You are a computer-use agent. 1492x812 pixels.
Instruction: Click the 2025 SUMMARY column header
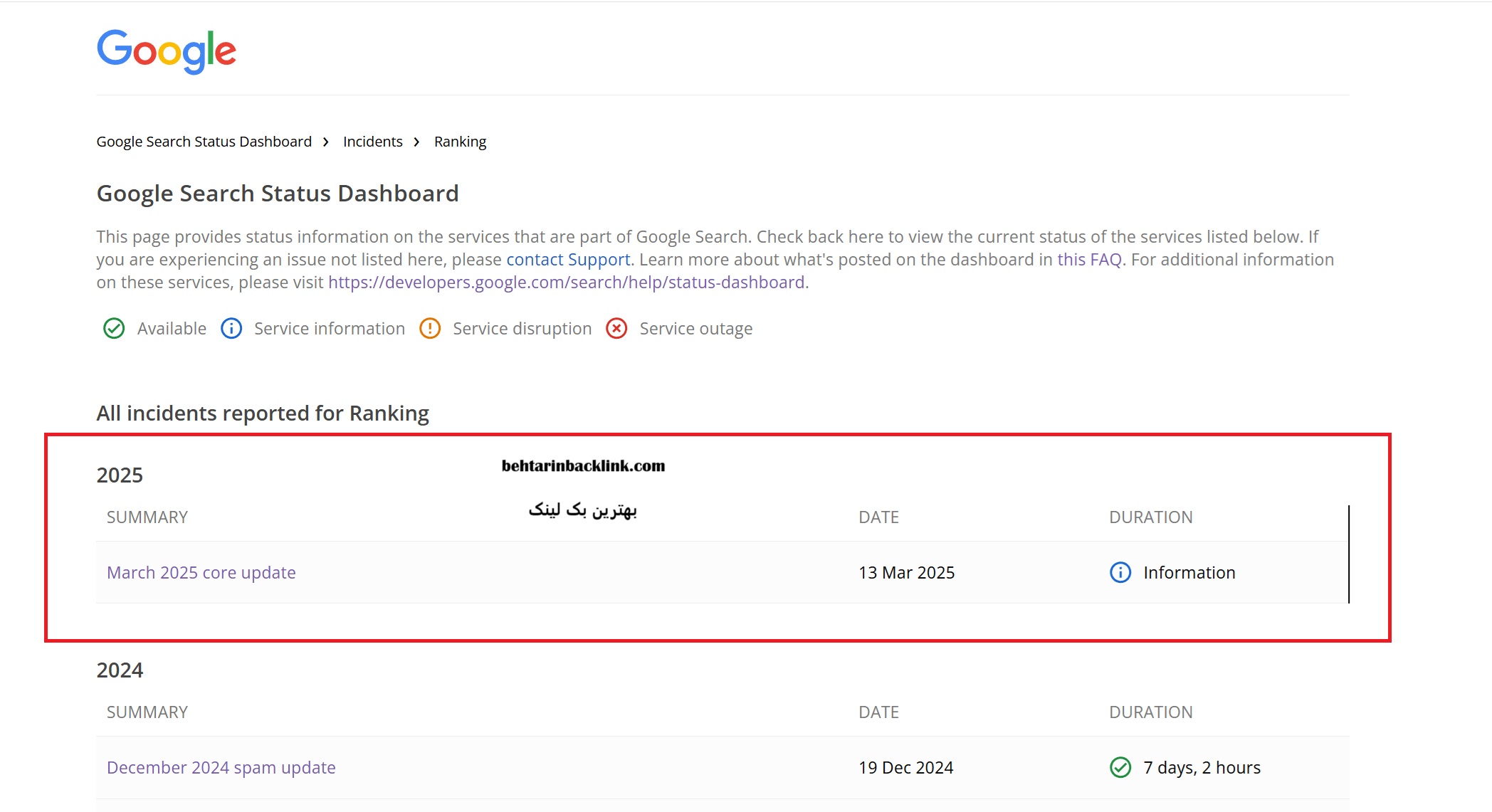point(147,517)
